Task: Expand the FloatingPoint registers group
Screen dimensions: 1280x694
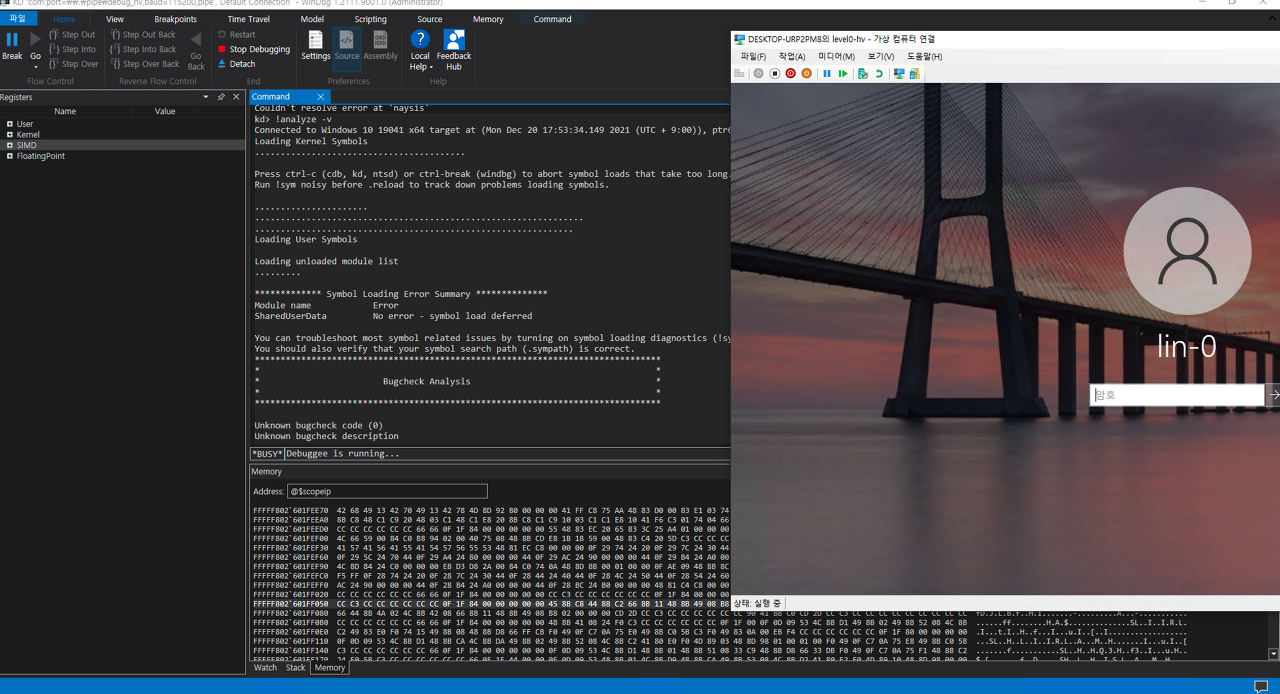Action: [8, 156]
